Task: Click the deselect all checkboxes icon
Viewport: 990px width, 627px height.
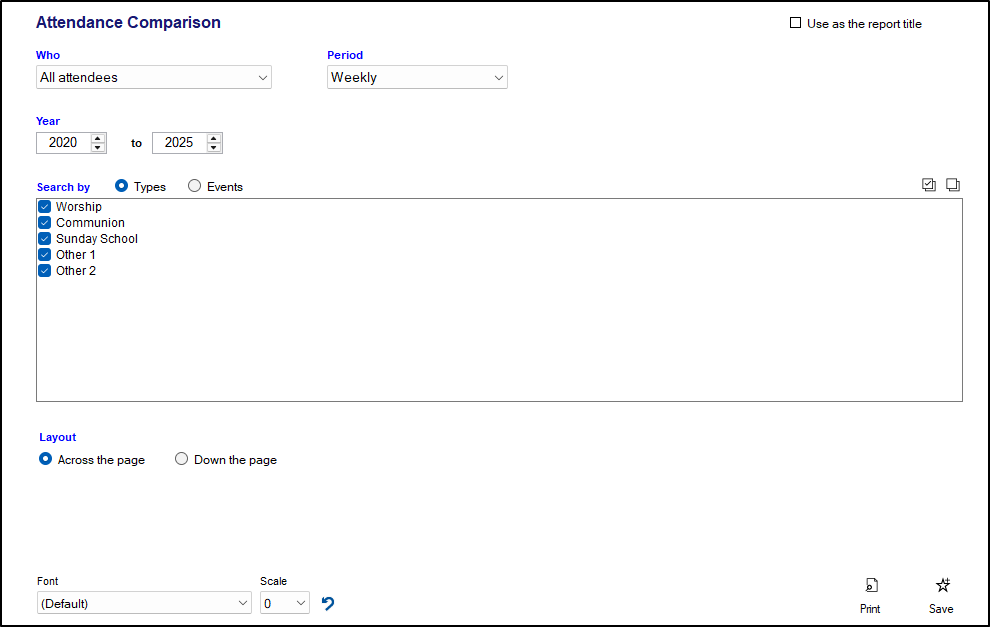Action: (953, 185)
